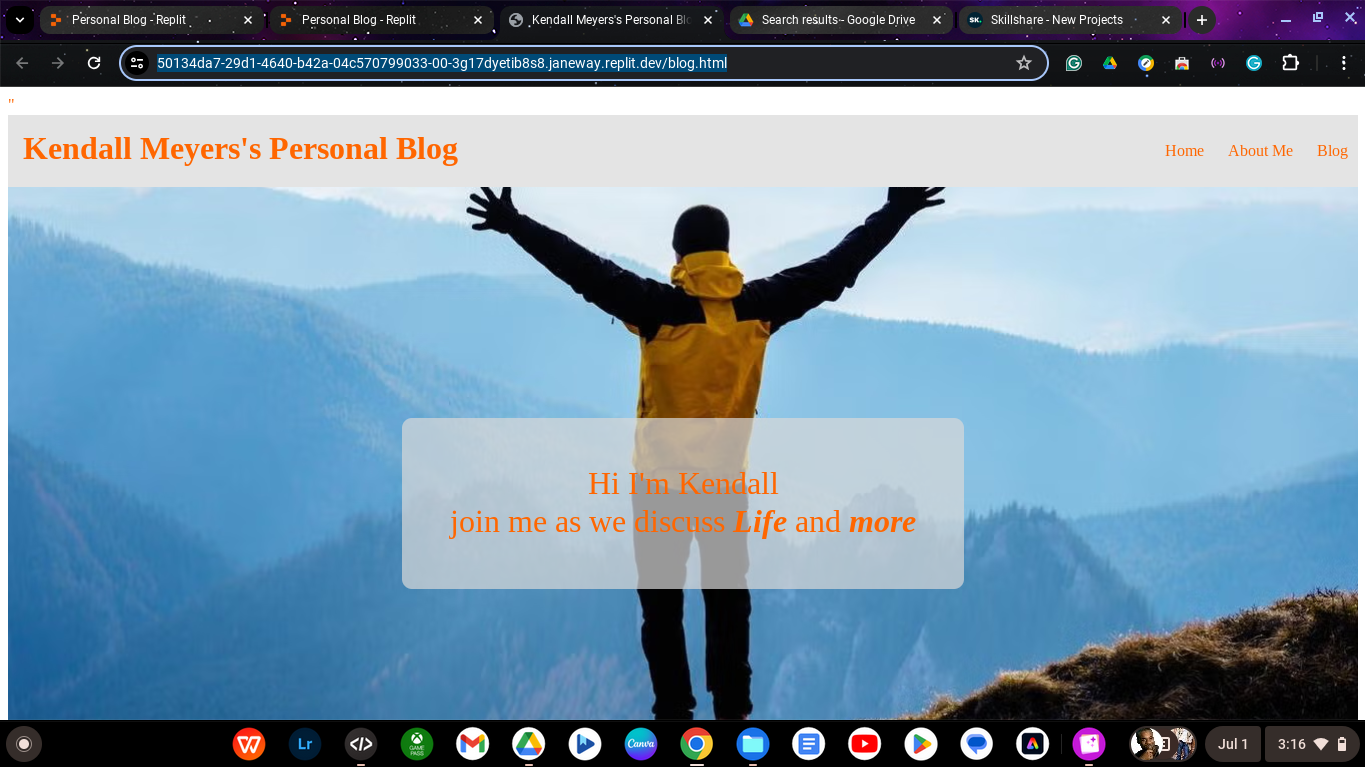1365x767 pixels.
Task: Launch Adobe Express from the shelf
Action: pos(1033,744)
